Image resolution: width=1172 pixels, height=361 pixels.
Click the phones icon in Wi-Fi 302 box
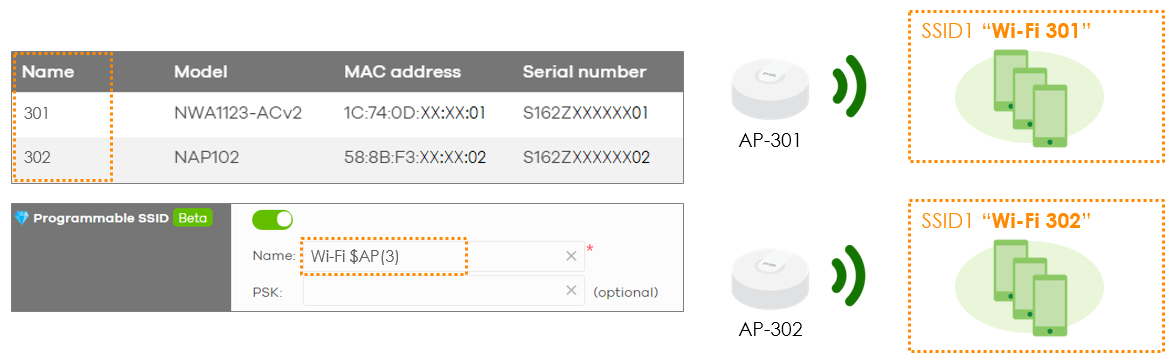pyautogui.click(x=1031, y=289)
